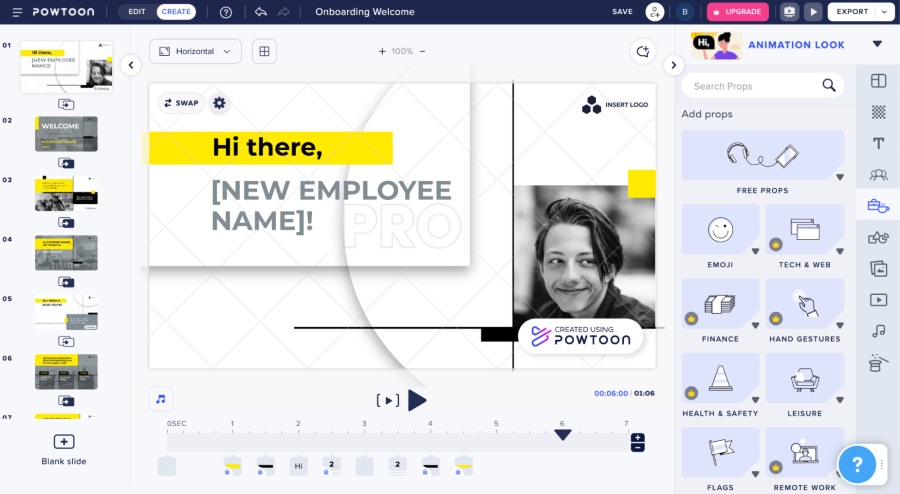Click the pink Upgrade button
Viewport: 900px width, 494px height.
[737, 12]
